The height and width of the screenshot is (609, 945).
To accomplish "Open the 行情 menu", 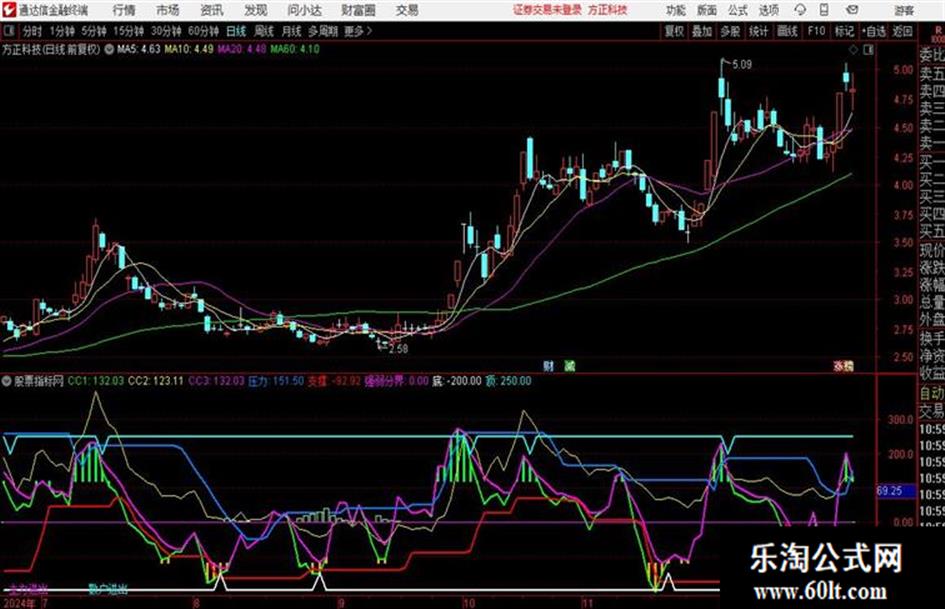I will coord(124,10).
